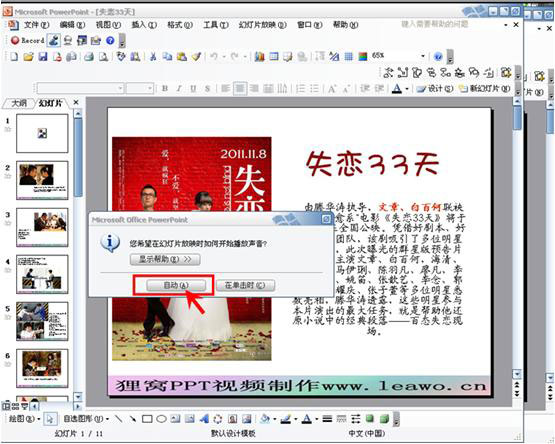This screenshot has width=555, height=444.
Task: Click the Copy icon
Action: pos(167,56)
